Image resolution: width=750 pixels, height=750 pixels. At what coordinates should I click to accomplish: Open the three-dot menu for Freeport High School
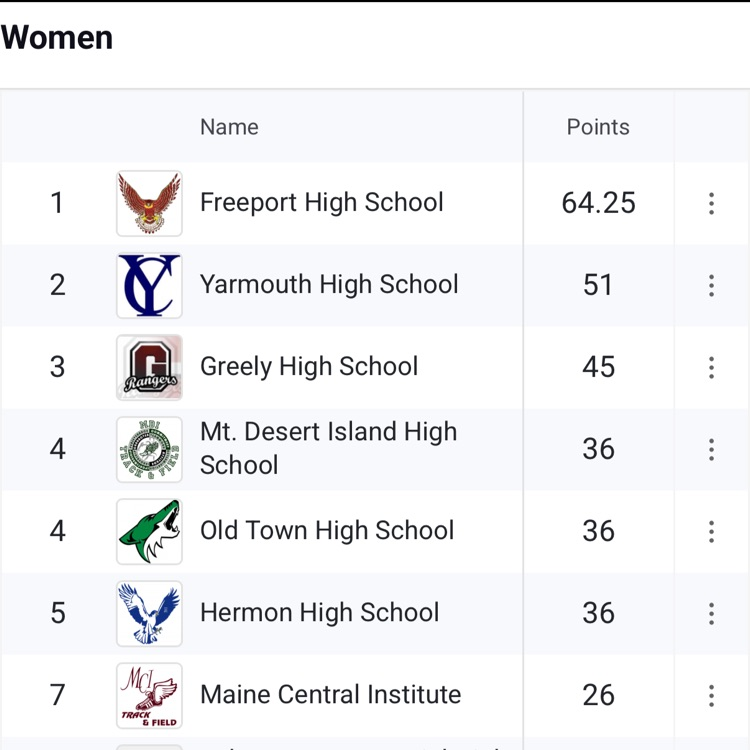coord(711,203)
